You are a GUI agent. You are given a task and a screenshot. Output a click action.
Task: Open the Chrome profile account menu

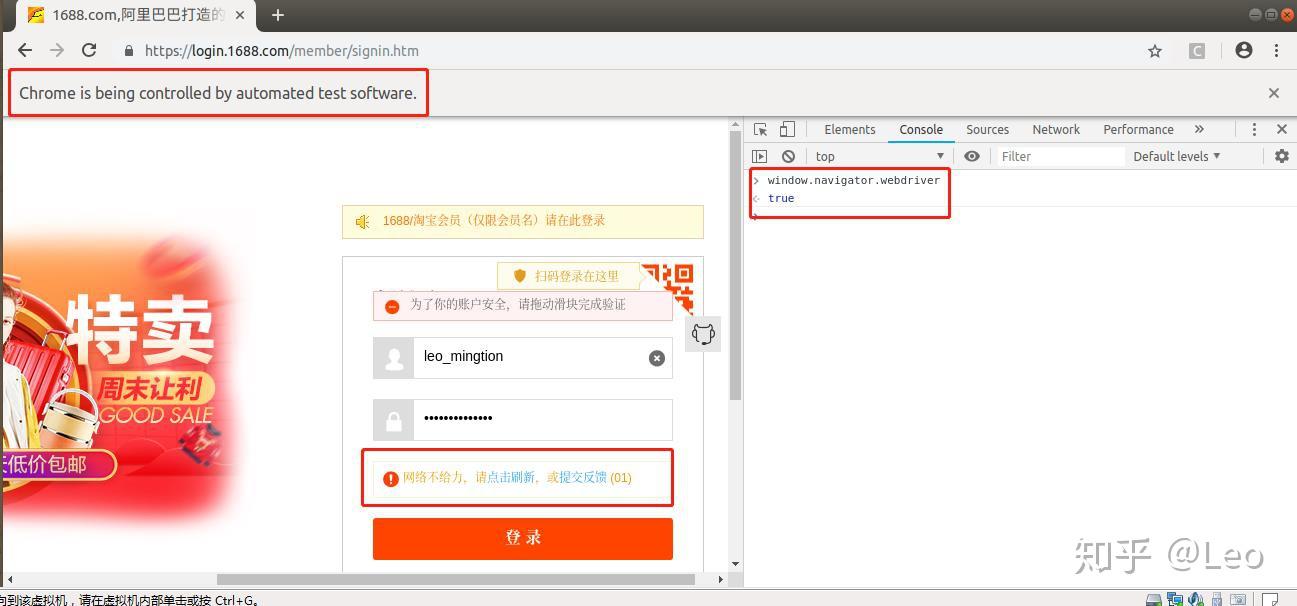click(1244, 50)
